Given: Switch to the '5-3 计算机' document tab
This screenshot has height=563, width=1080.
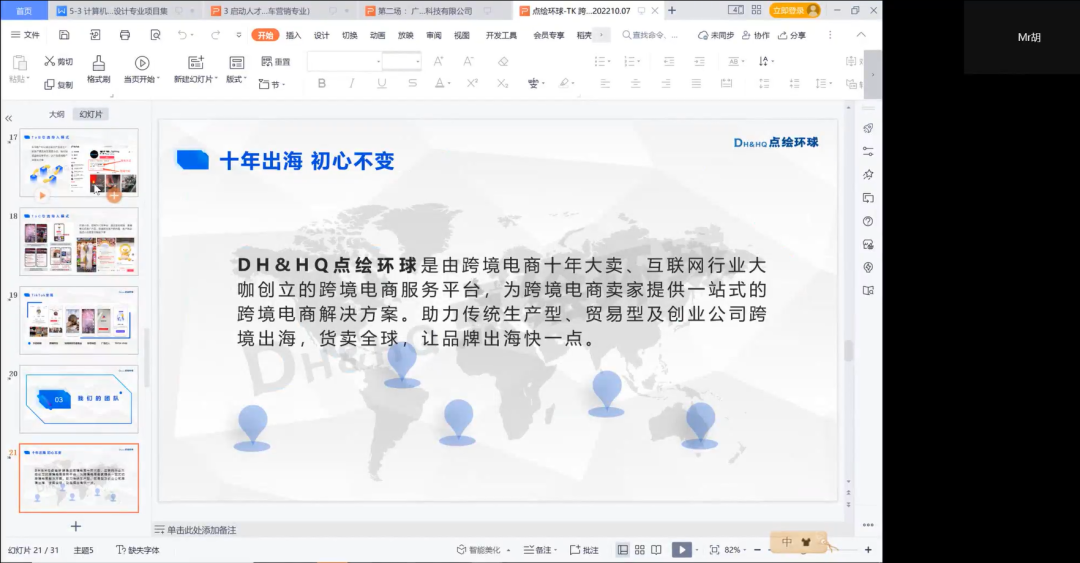Looking at the screenshot, I should (x=118, y=10).
